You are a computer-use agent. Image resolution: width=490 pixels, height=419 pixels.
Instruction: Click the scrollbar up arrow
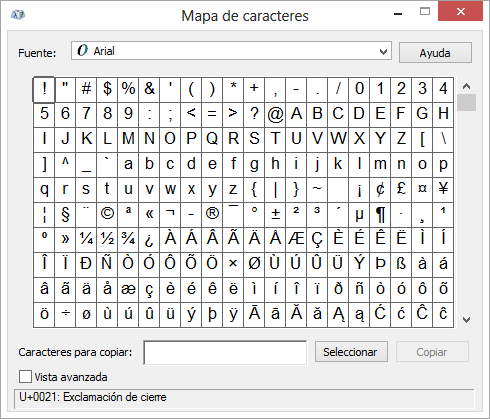pos(466,86)
